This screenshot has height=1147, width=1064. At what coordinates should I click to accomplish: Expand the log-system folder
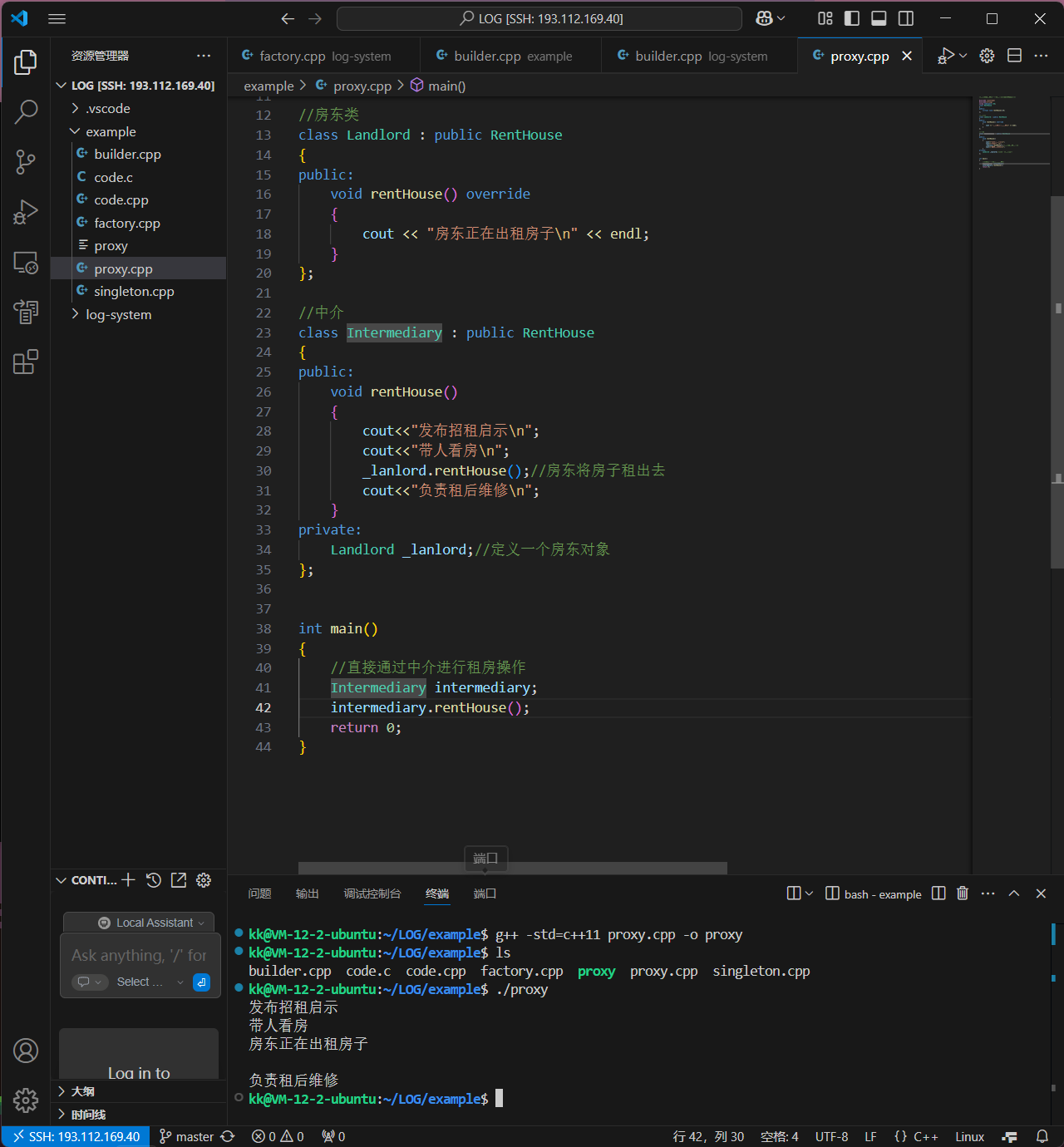click(138, 315)
